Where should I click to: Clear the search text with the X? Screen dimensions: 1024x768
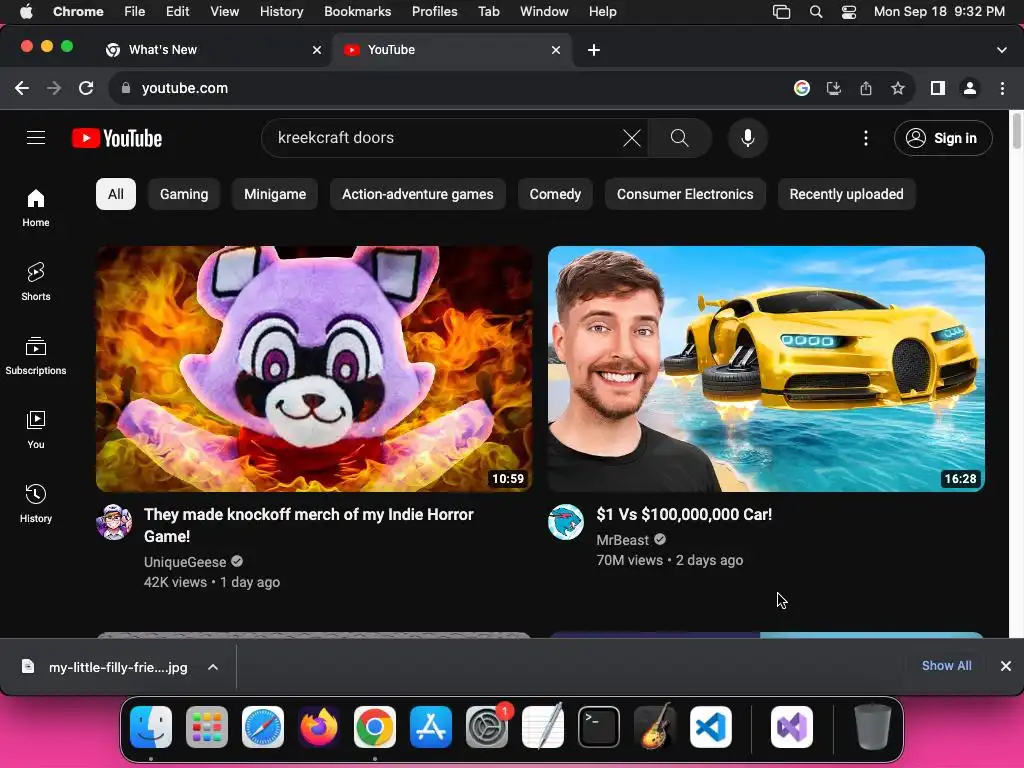(632, 138)
